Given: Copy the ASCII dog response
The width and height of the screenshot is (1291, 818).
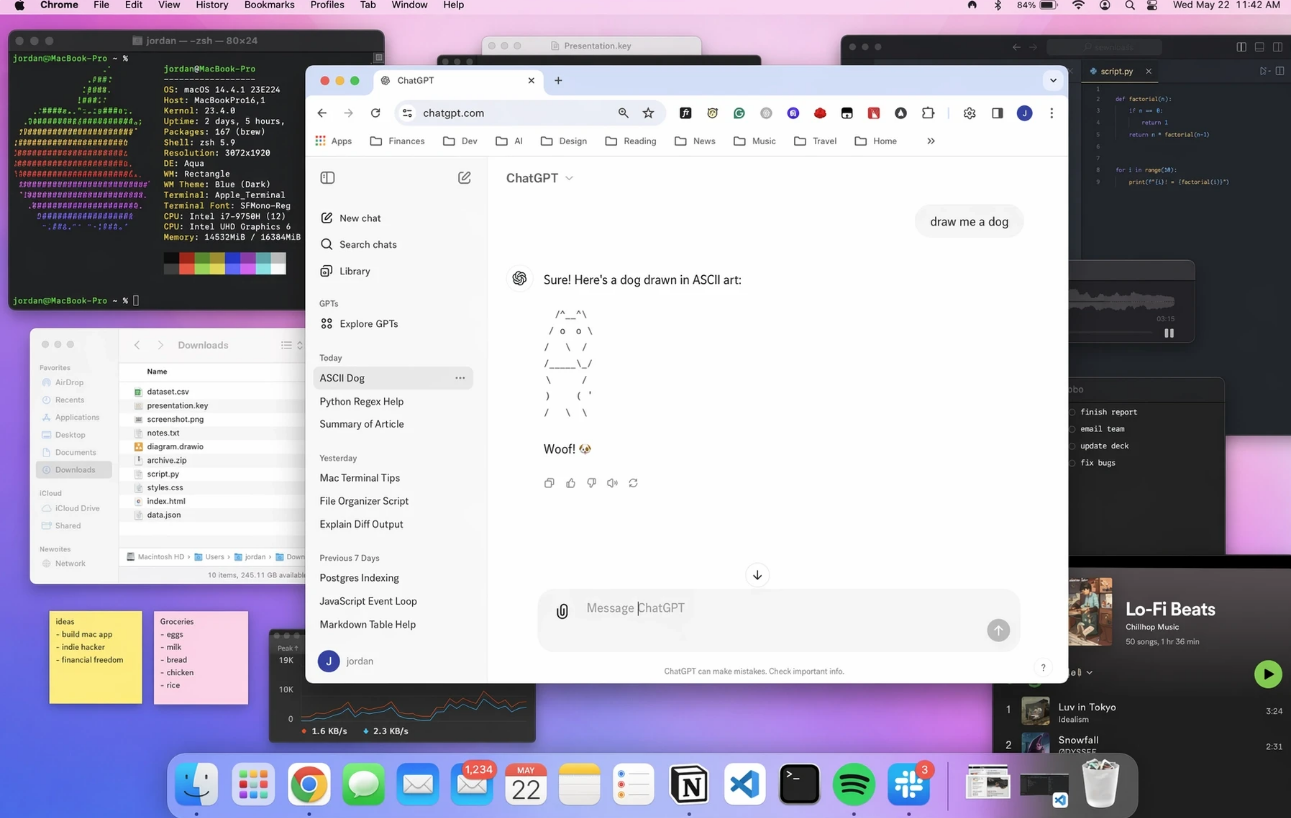Looking at the screenshot, I should pos(549,483).
